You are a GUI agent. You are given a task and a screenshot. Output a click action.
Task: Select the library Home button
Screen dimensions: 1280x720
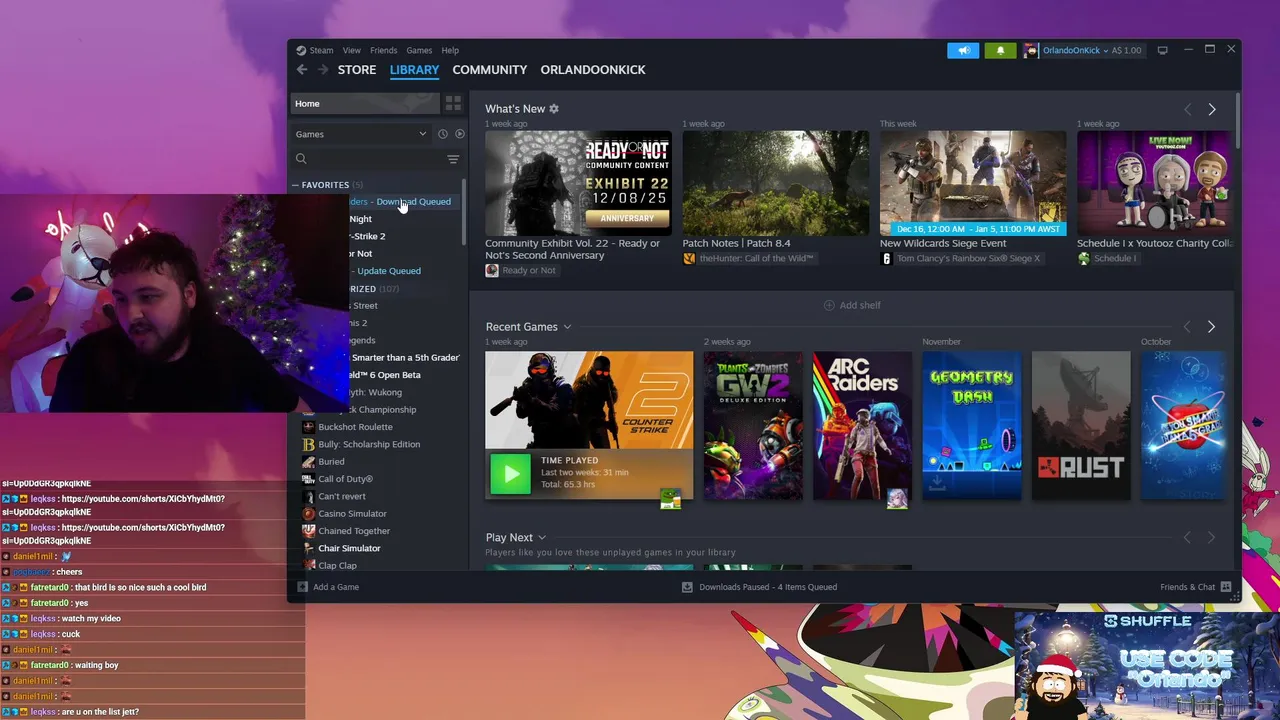(x=364, y=103)
